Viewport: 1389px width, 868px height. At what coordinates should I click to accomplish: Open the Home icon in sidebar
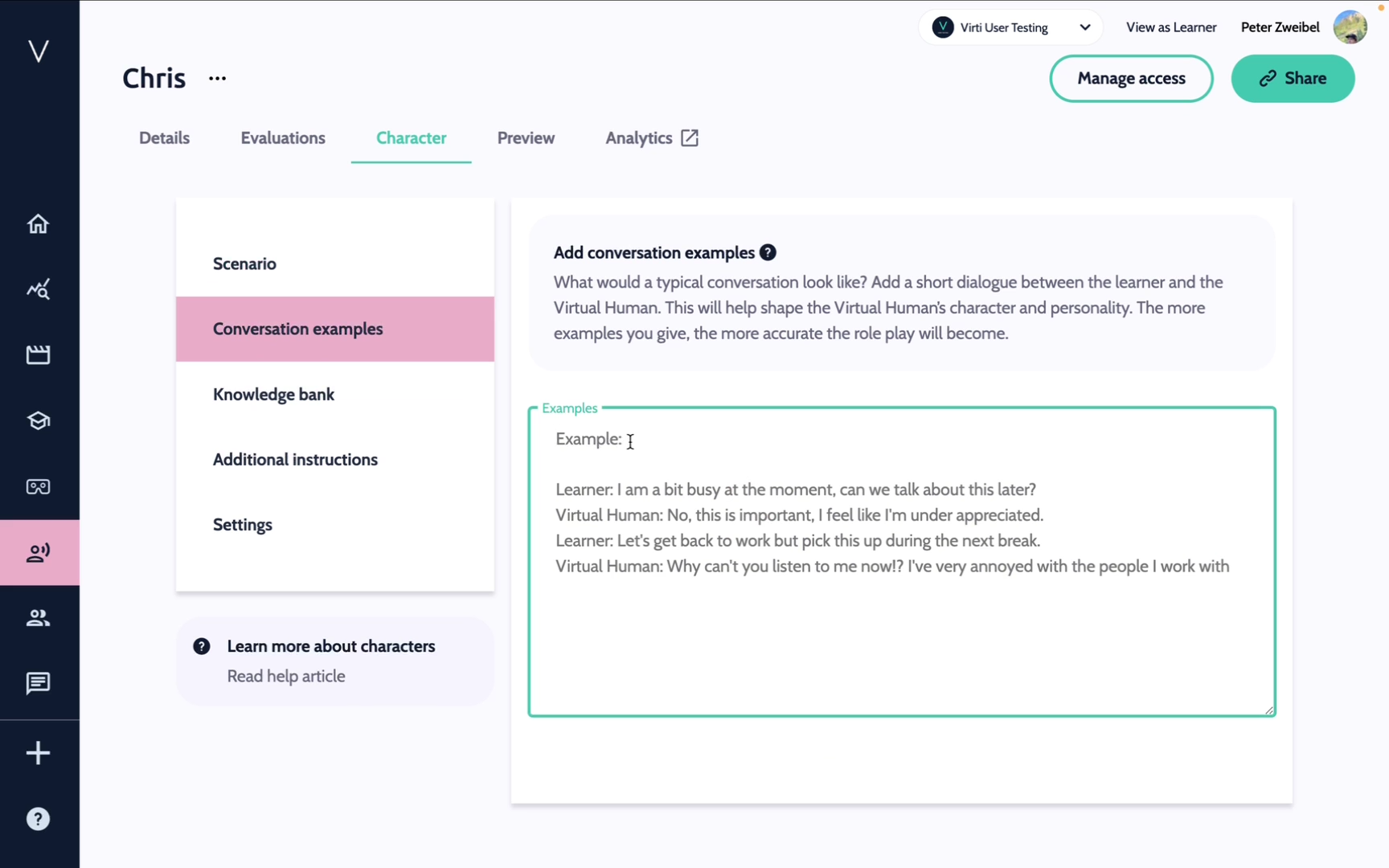[38, 224]
